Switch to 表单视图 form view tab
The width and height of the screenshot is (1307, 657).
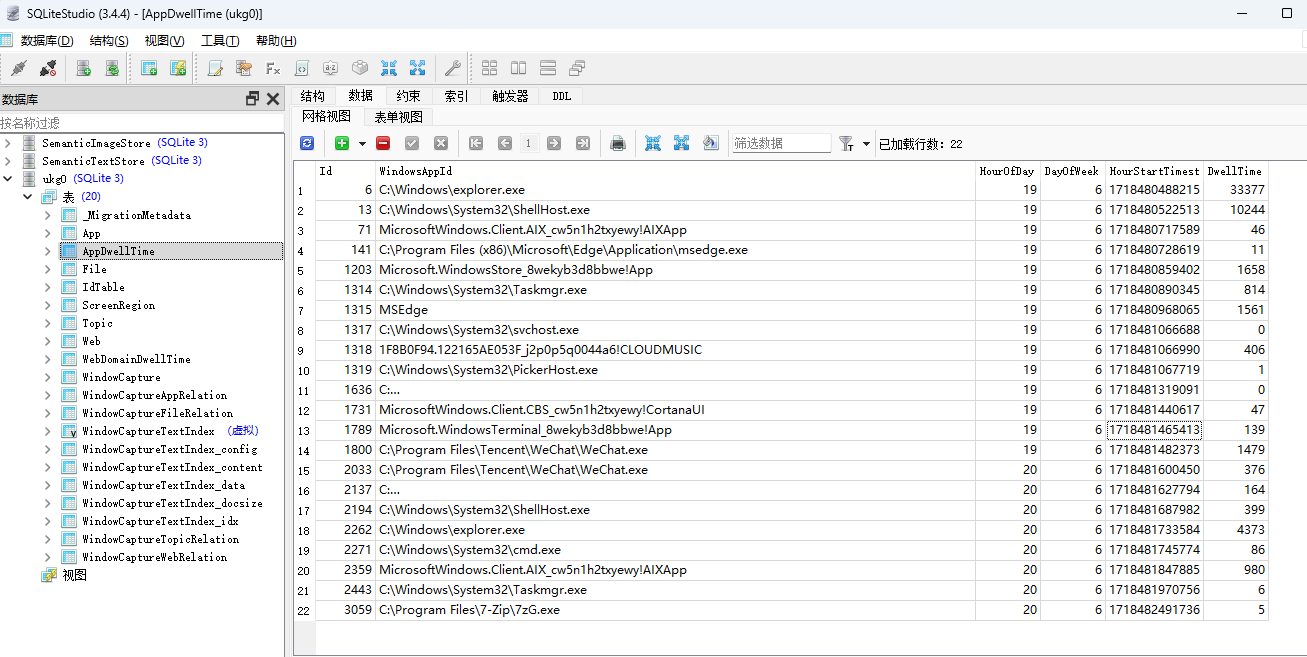(398, 117)
